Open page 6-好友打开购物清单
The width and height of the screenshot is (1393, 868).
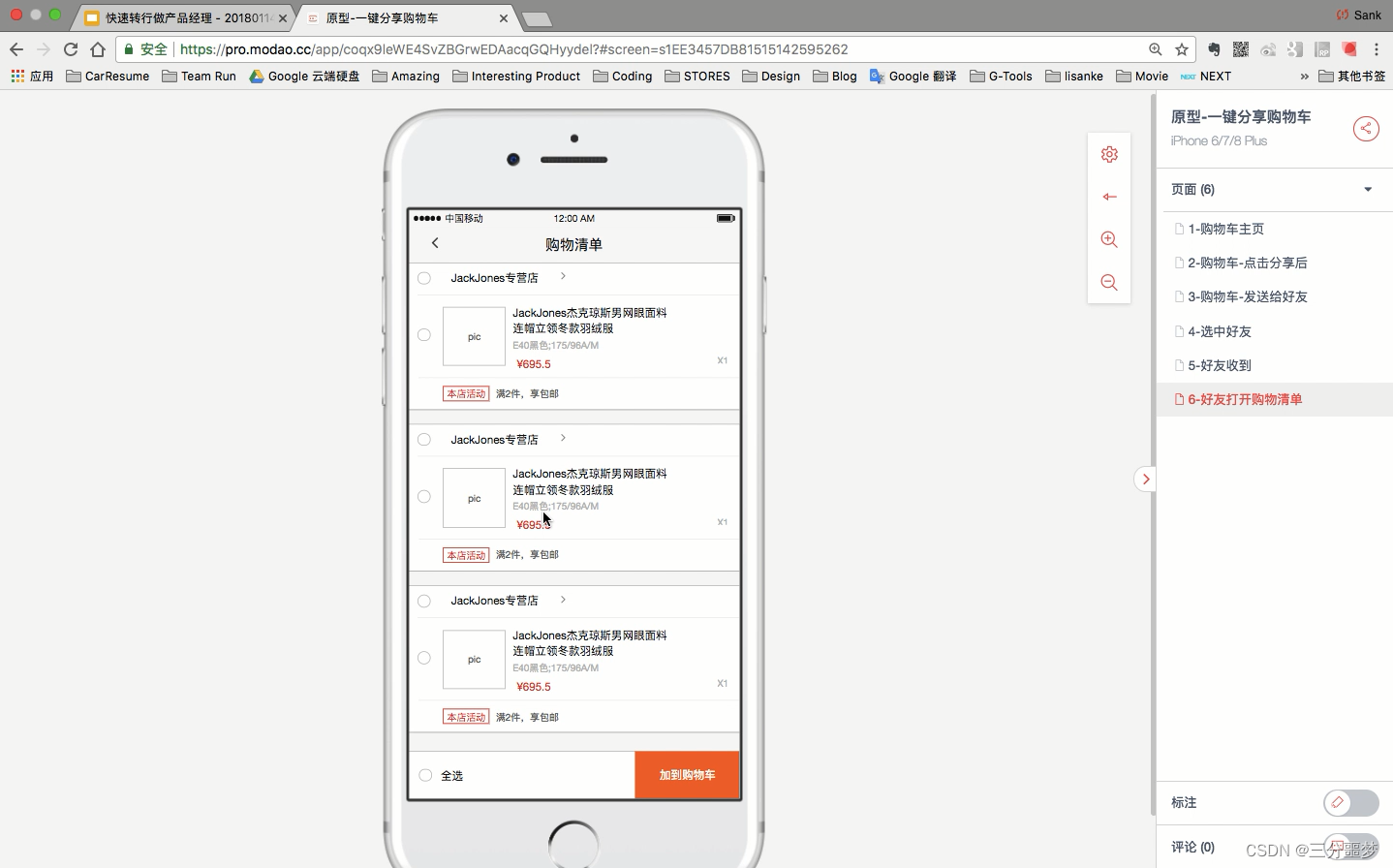point(1275,399)
